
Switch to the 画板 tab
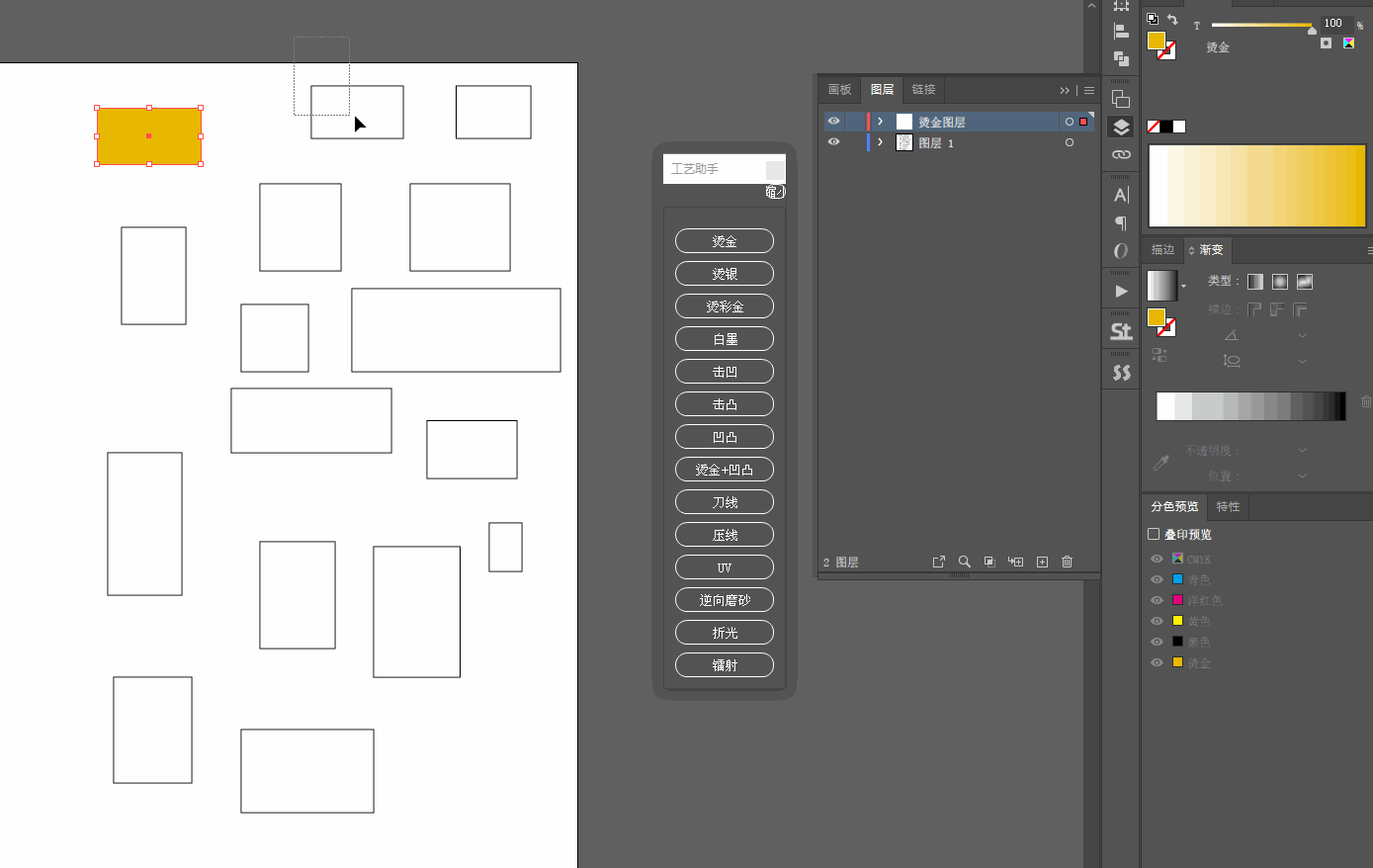coord(839,90)
